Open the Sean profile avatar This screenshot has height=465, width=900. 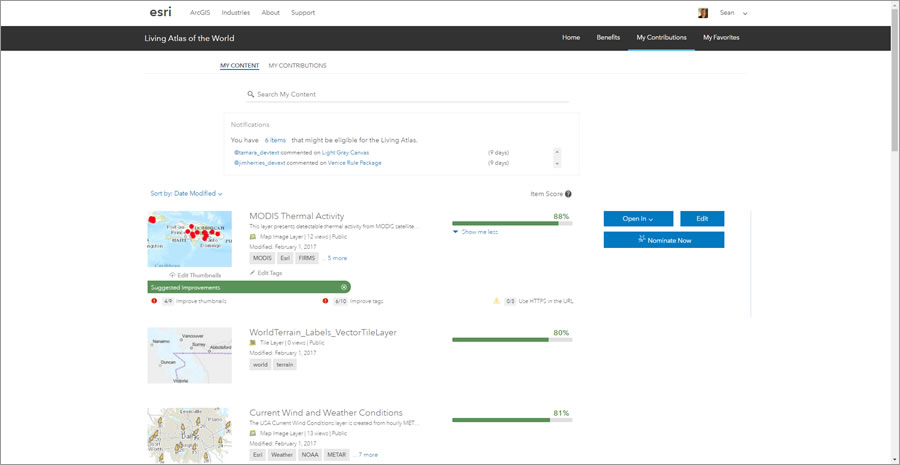[703, 13]
